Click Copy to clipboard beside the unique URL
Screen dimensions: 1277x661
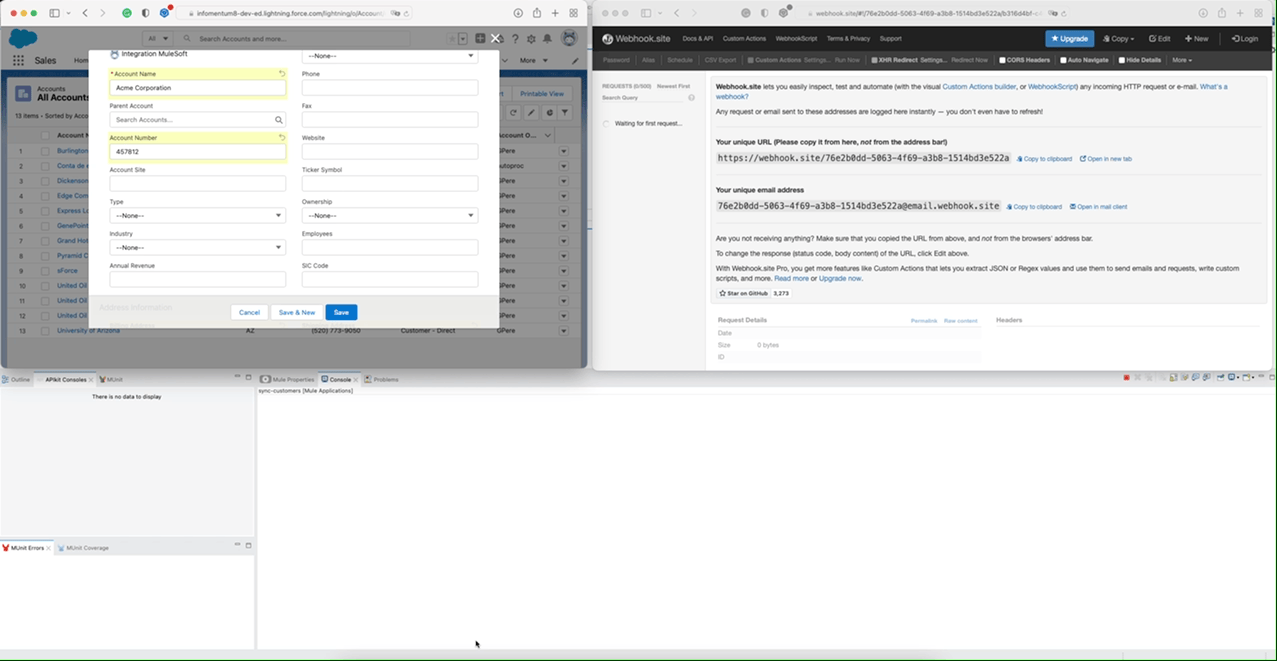(1044, 159)
